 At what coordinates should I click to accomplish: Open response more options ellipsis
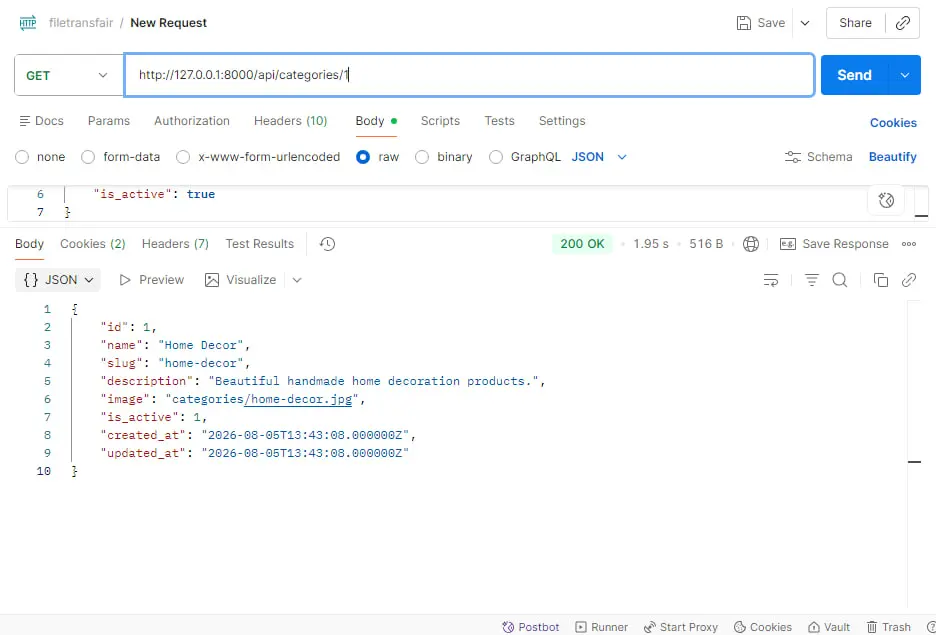909,243
